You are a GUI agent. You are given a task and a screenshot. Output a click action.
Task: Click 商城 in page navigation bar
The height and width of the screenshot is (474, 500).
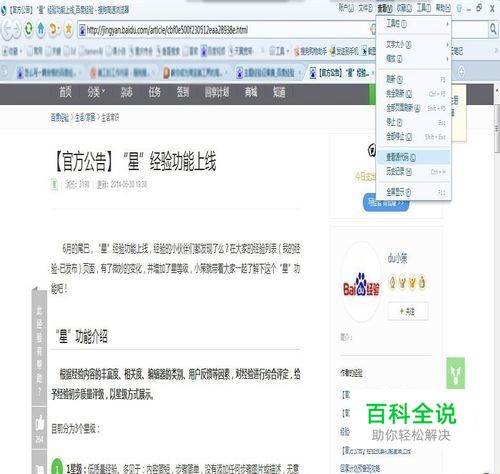tap(251, 92)
